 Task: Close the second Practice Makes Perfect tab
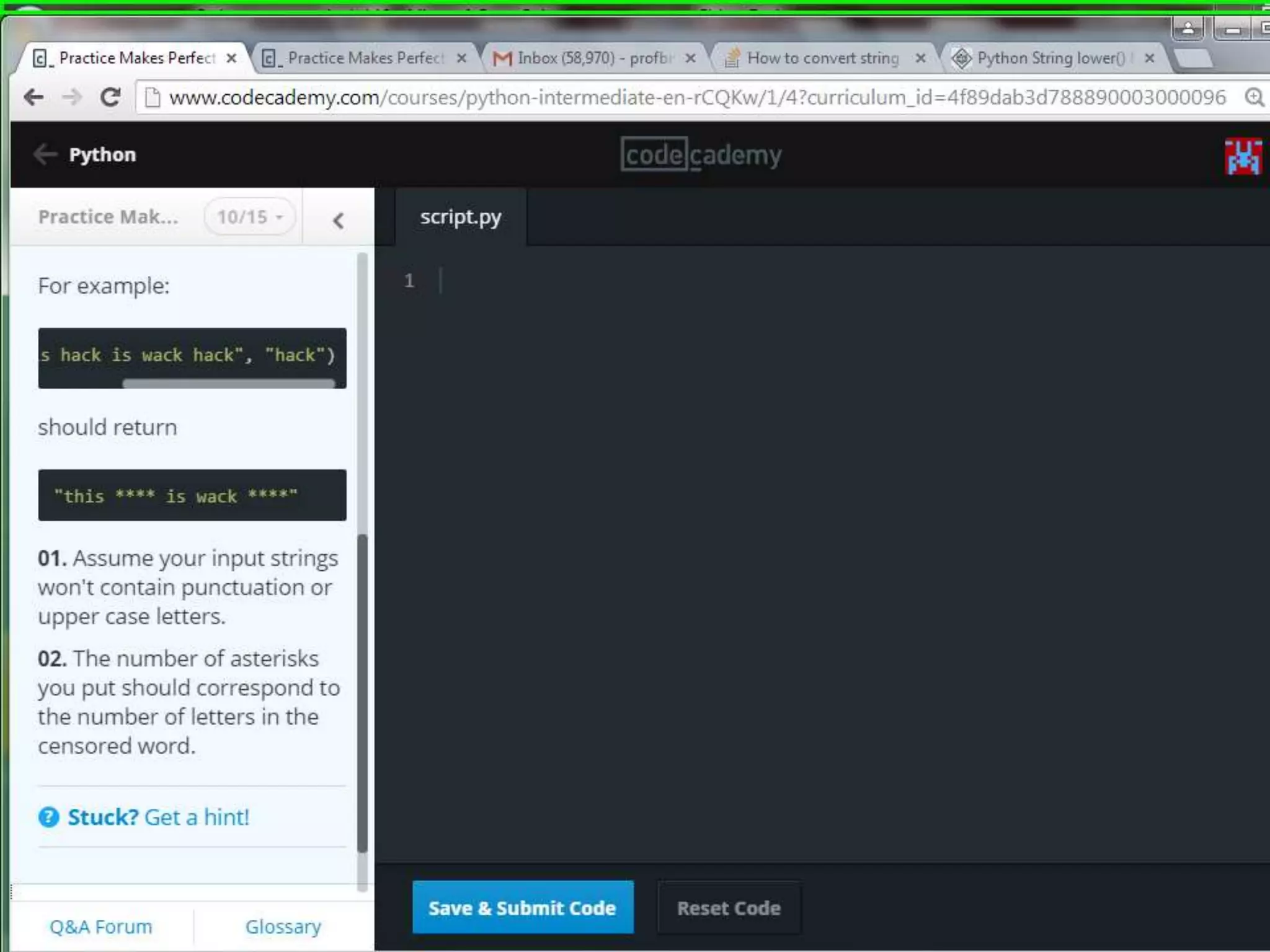tap(461, 58)
